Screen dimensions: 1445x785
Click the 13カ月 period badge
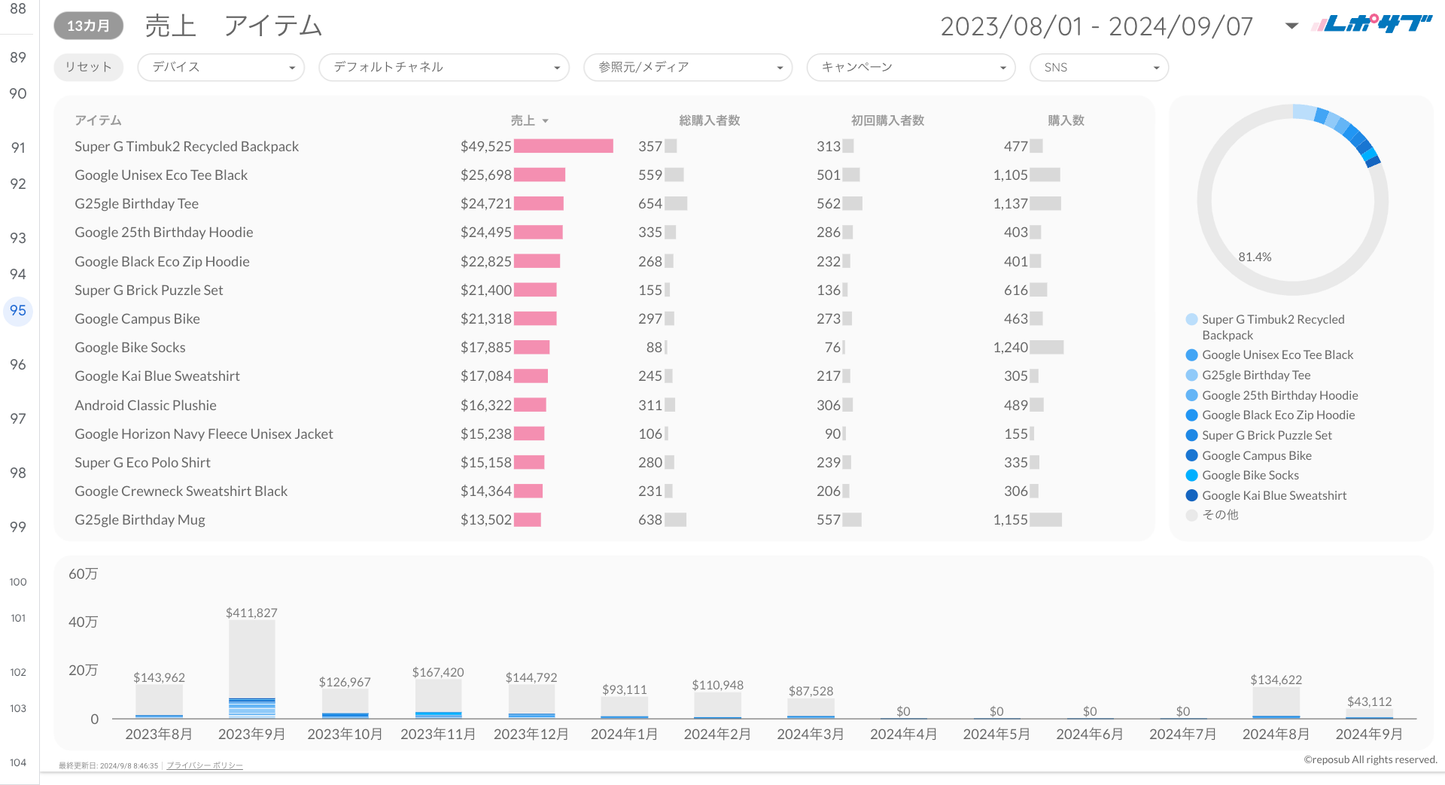[88, 26]
